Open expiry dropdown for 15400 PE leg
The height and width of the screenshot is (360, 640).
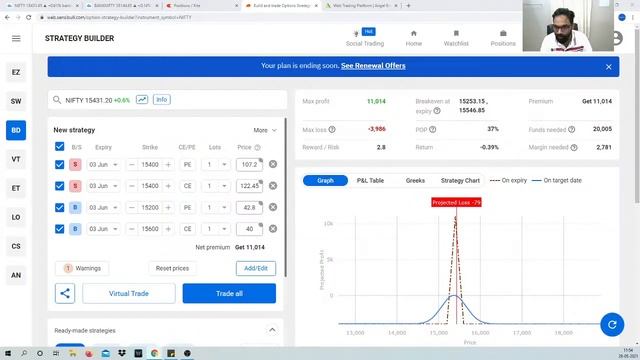click(103, 164)
